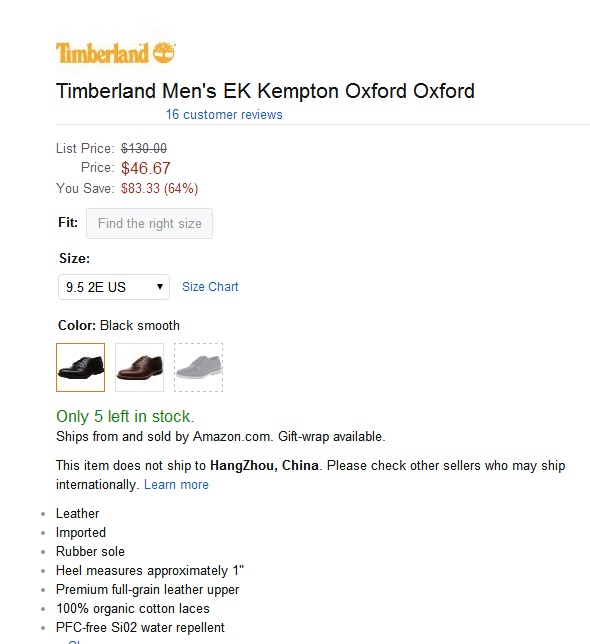Click the Ships from and sold by Amazon.com line

(x=221, y=436)
